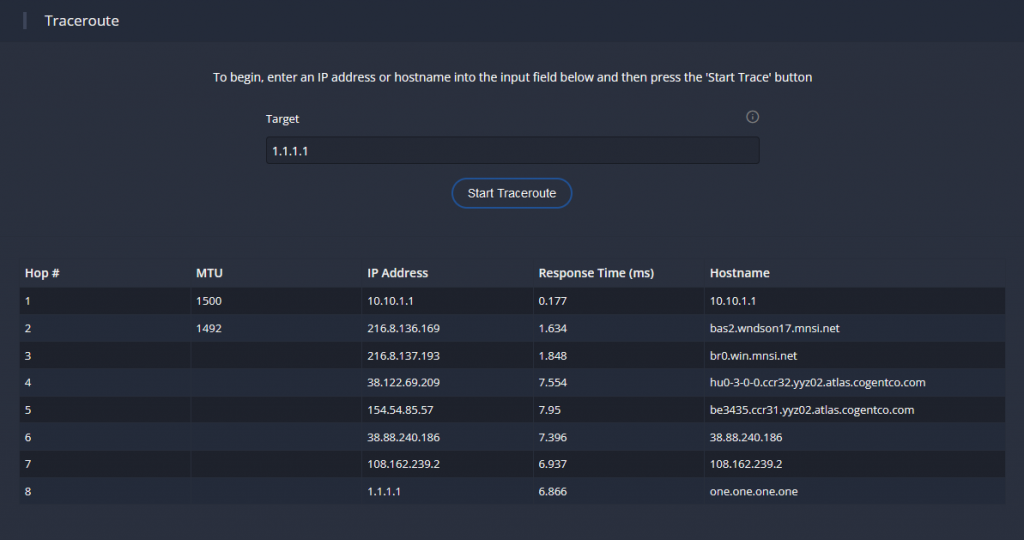Select hu0-3-0-0.ccr32.yyz02.atlas.cogentco.com hostname

tap(817, 383)
